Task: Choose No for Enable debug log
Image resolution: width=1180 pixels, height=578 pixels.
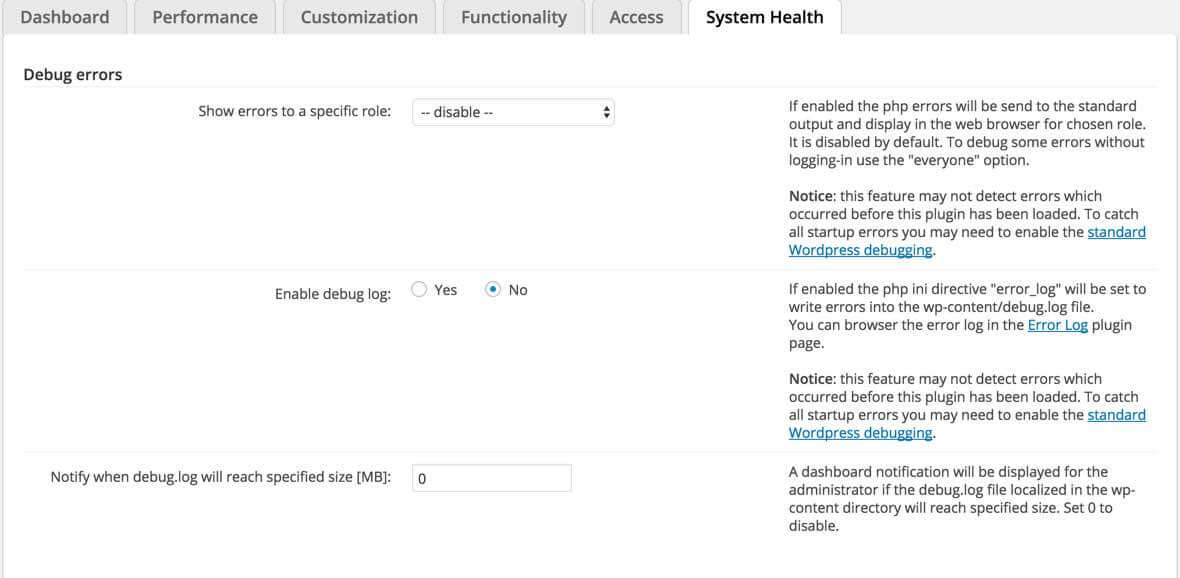Action: pos(493,290)
